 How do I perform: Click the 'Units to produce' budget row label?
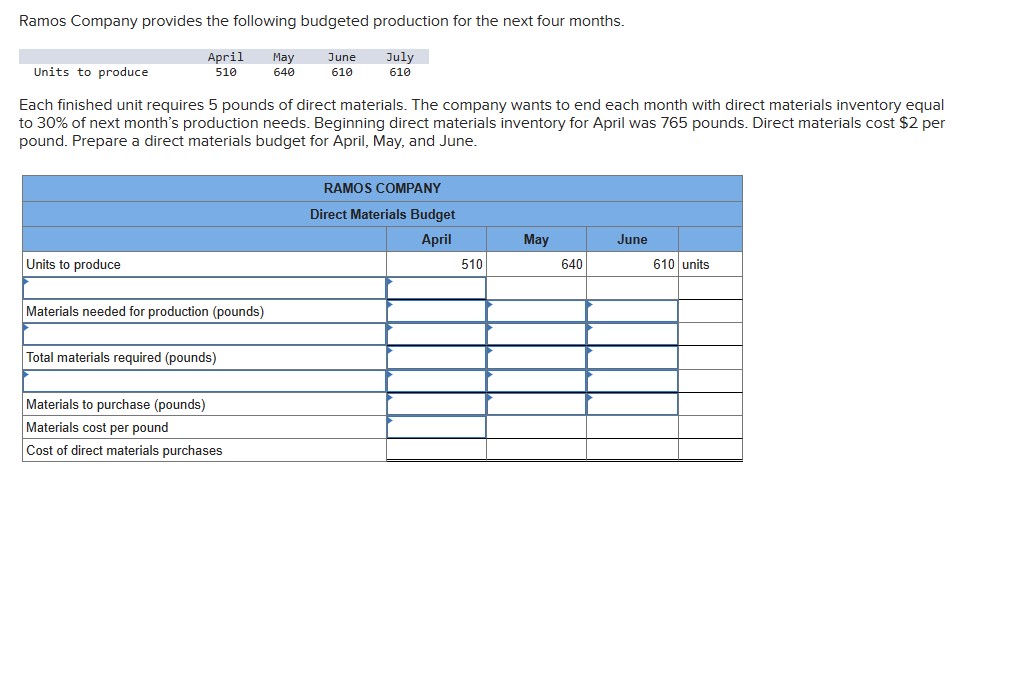pyautogui.click(x=73, y=264)
